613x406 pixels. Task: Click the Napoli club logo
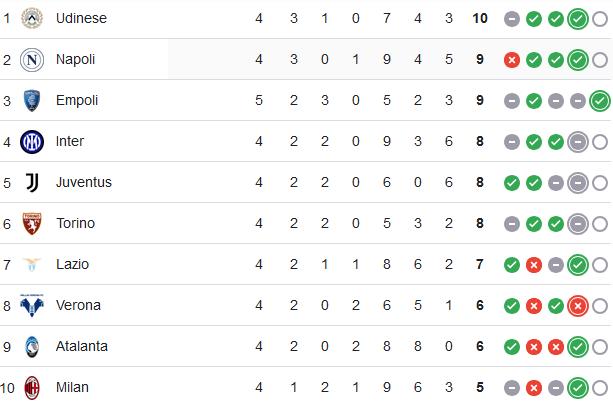[32, 60]
